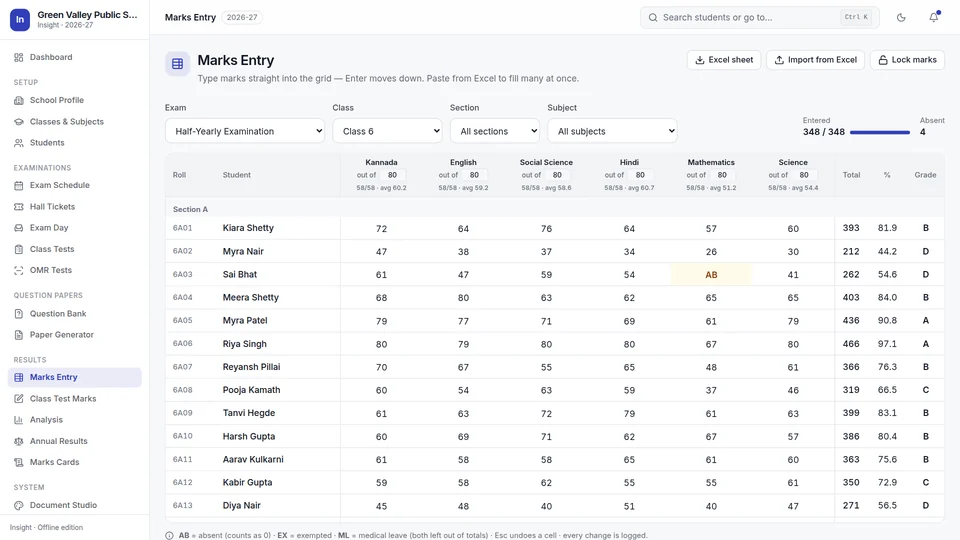
Task: Select Kiara Shetty's Kannada mark 72
Action: pos(381,228)
